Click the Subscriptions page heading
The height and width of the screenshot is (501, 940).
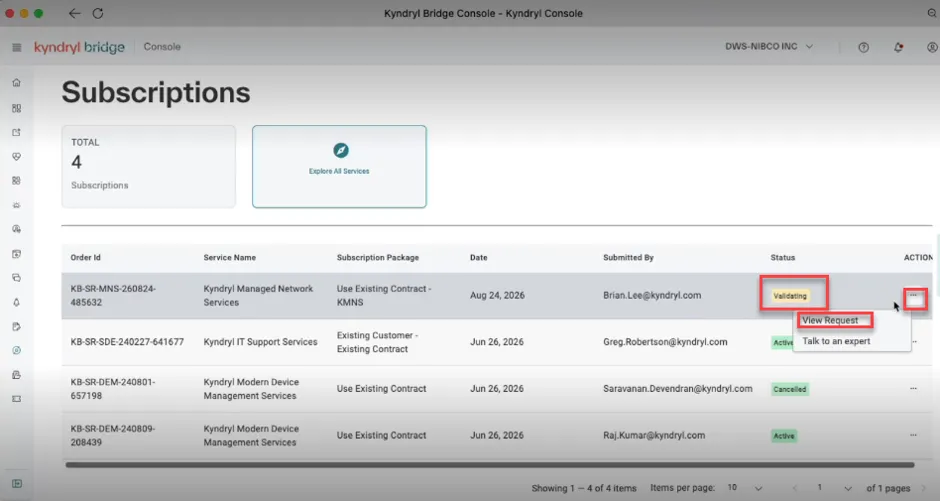point(156,93)
